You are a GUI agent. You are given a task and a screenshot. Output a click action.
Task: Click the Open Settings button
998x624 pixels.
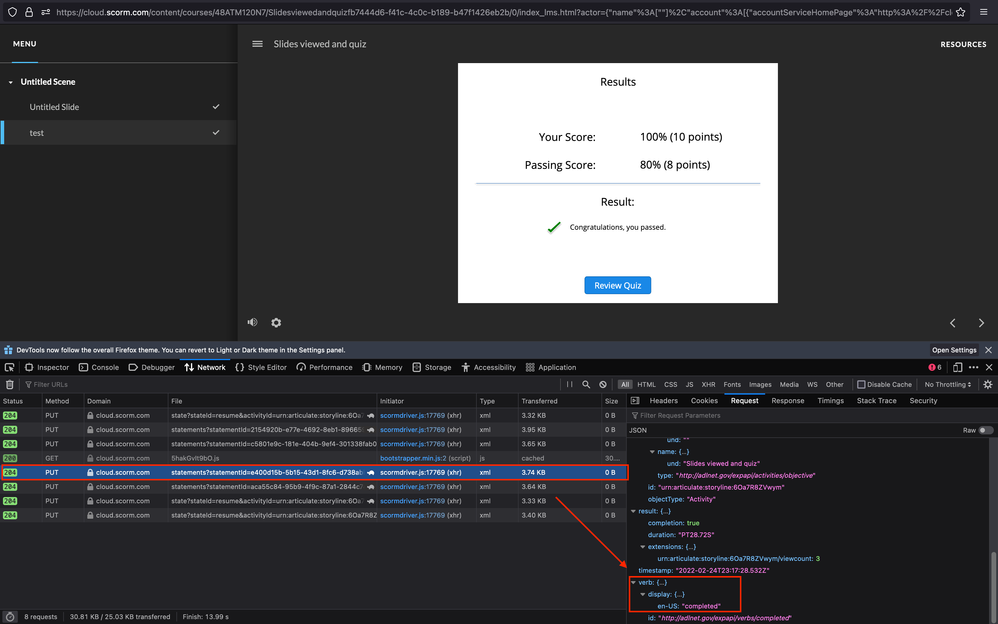(953, 350)
